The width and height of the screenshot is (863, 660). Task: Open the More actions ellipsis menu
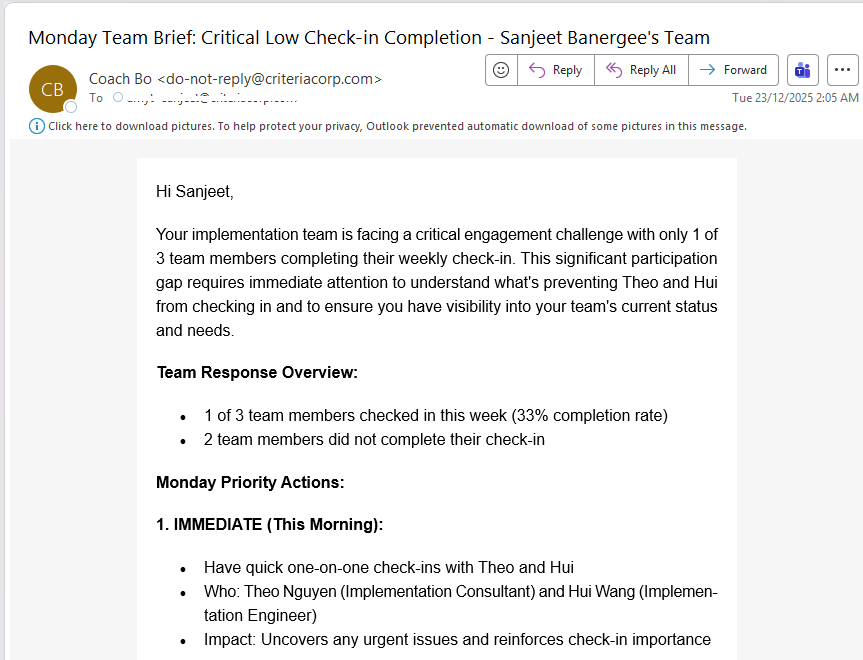click(x=843, y=70)
